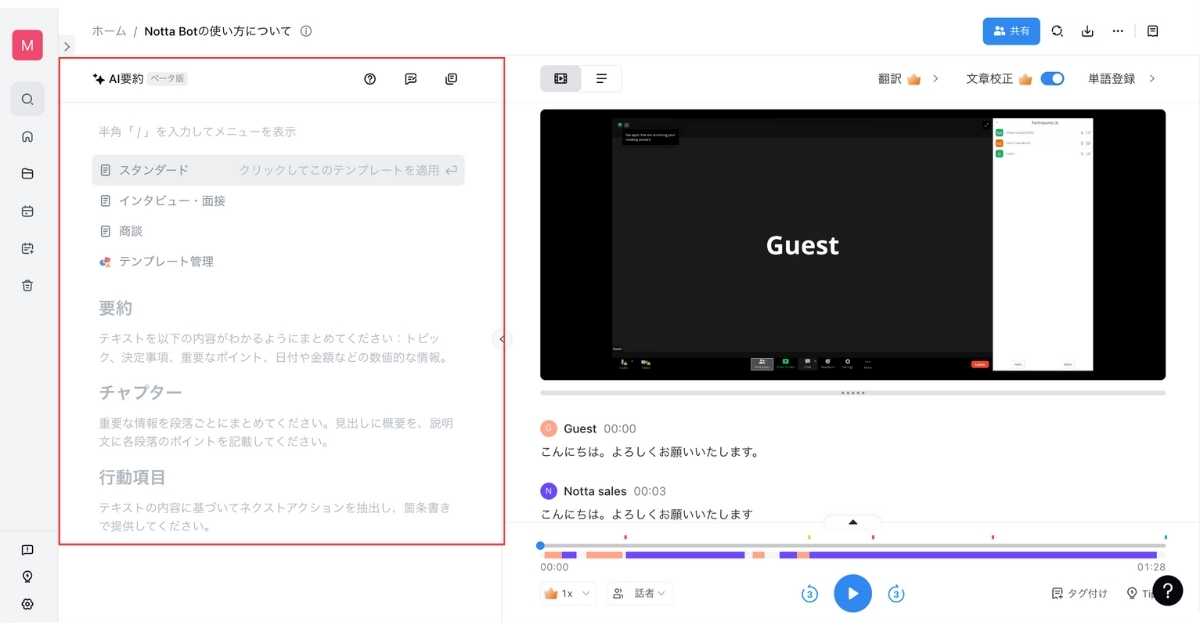The width and height of the screenshot is (1200, 630).
Task: Switch to video view tab
Action: pos(561,78)
